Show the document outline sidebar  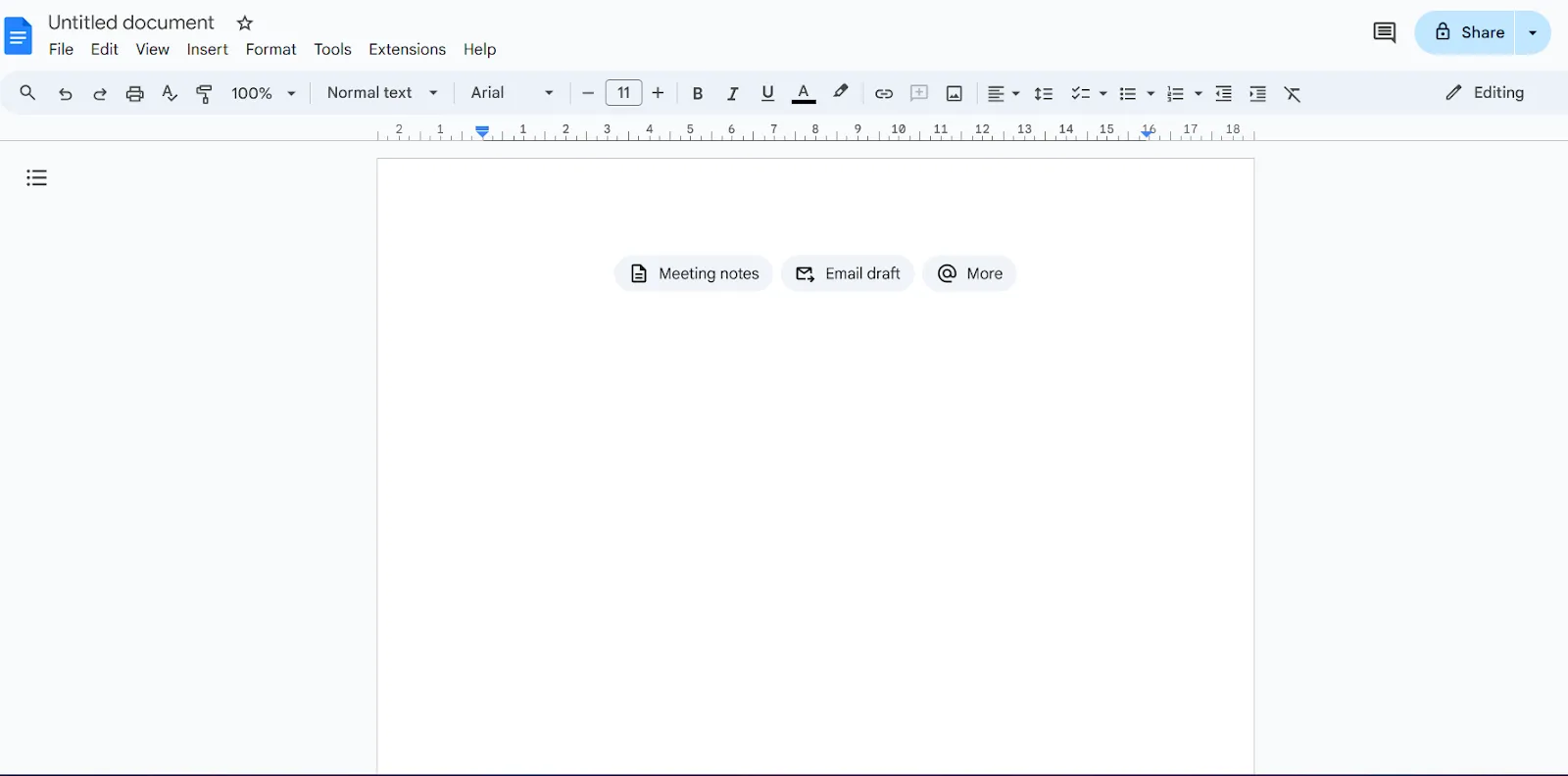[x=37, y=177]
